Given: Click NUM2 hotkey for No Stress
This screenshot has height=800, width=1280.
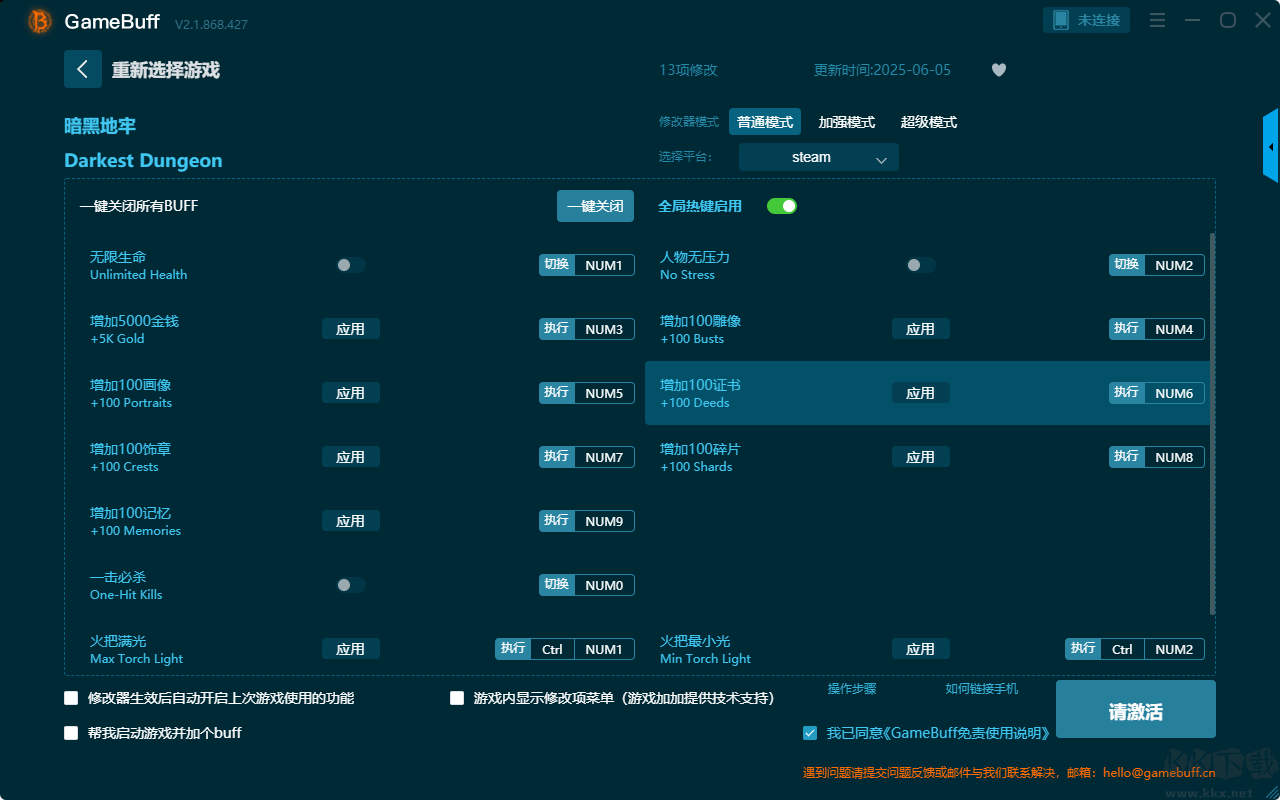Looking at the screenshot, I should click(x=1174, y=265).
